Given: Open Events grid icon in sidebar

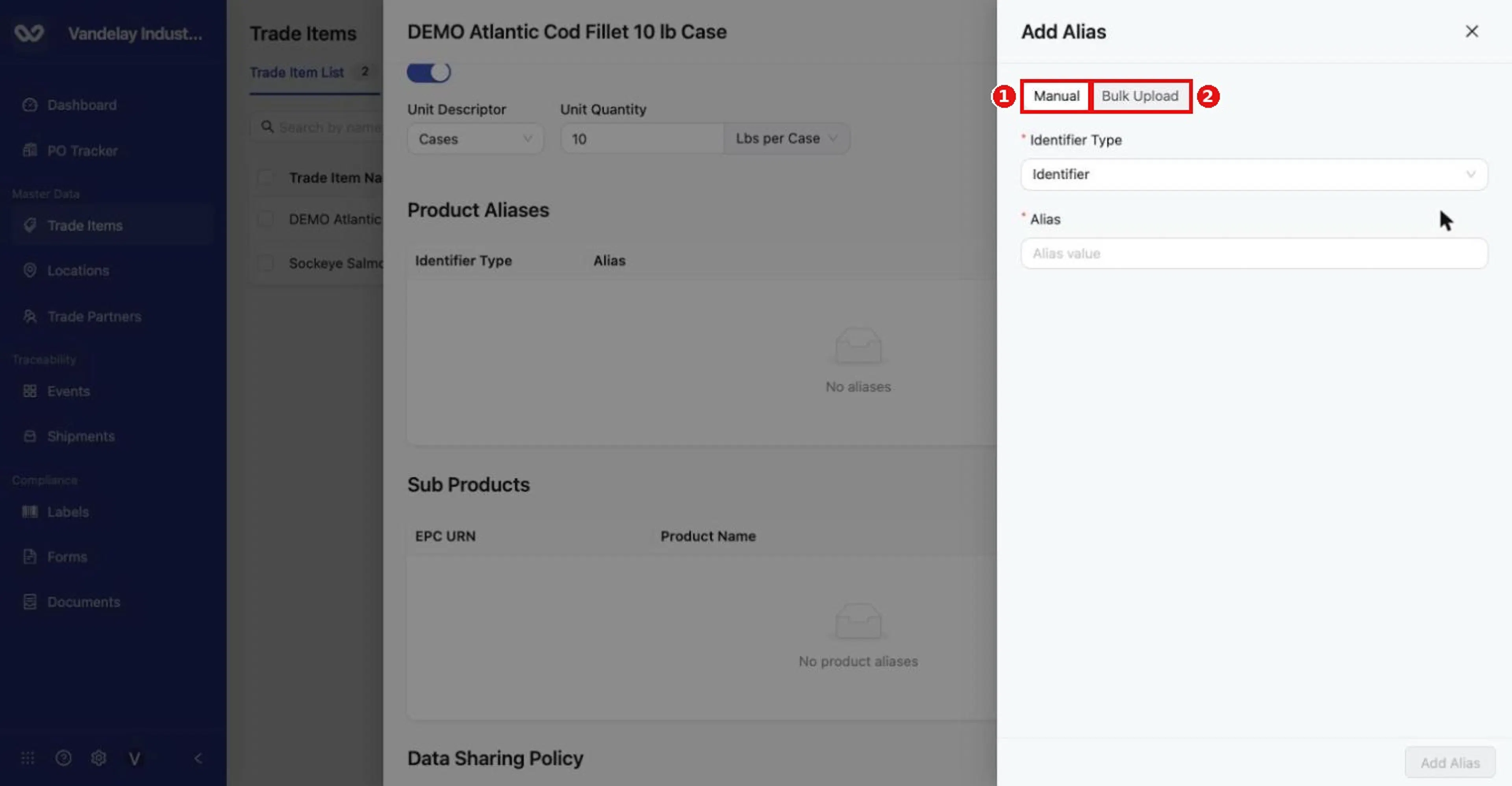Looking at the screenshot, I should pyautogui.click(x=30, y=390).
